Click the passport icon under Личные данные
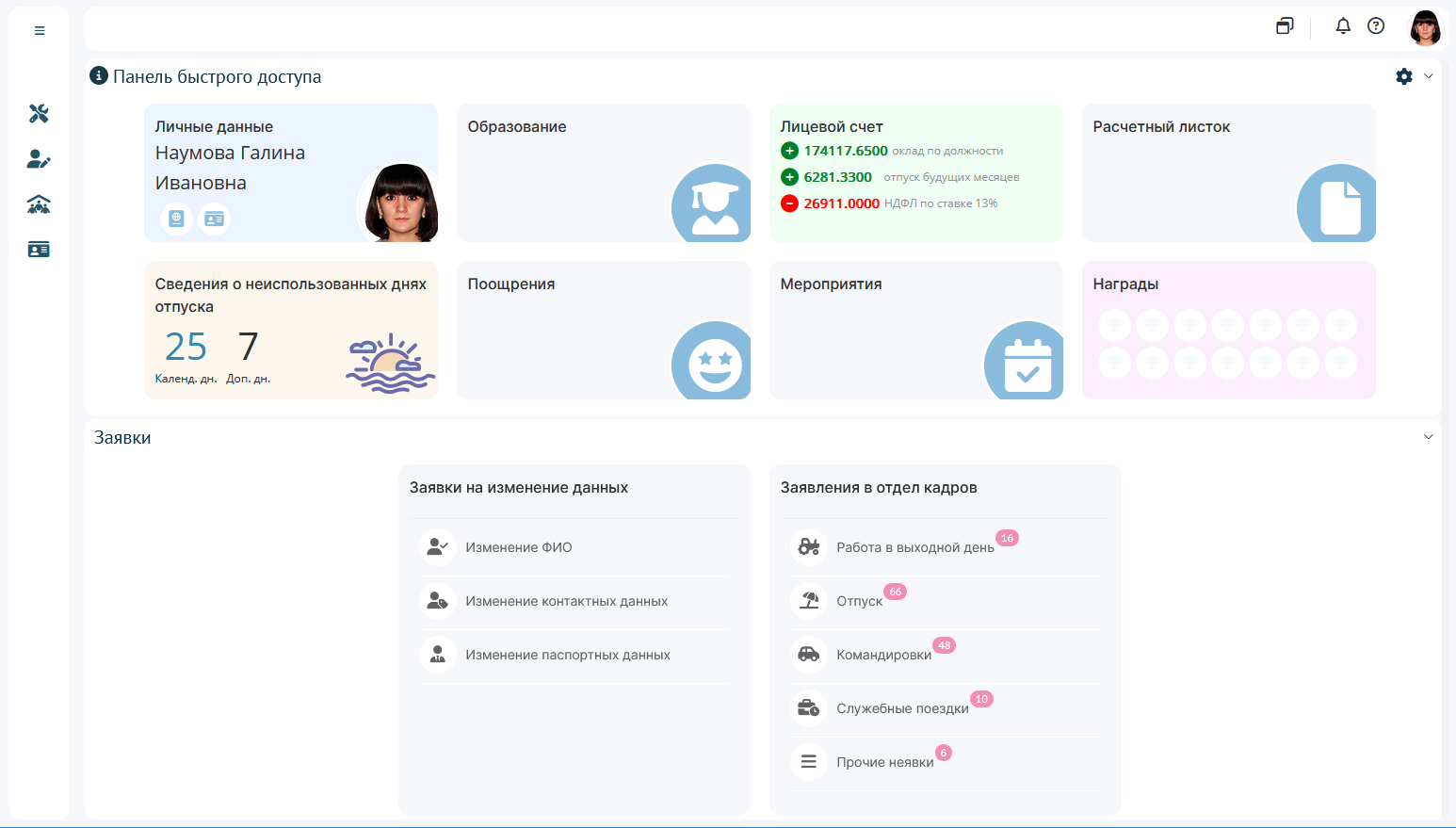 (x=176, y=219)
